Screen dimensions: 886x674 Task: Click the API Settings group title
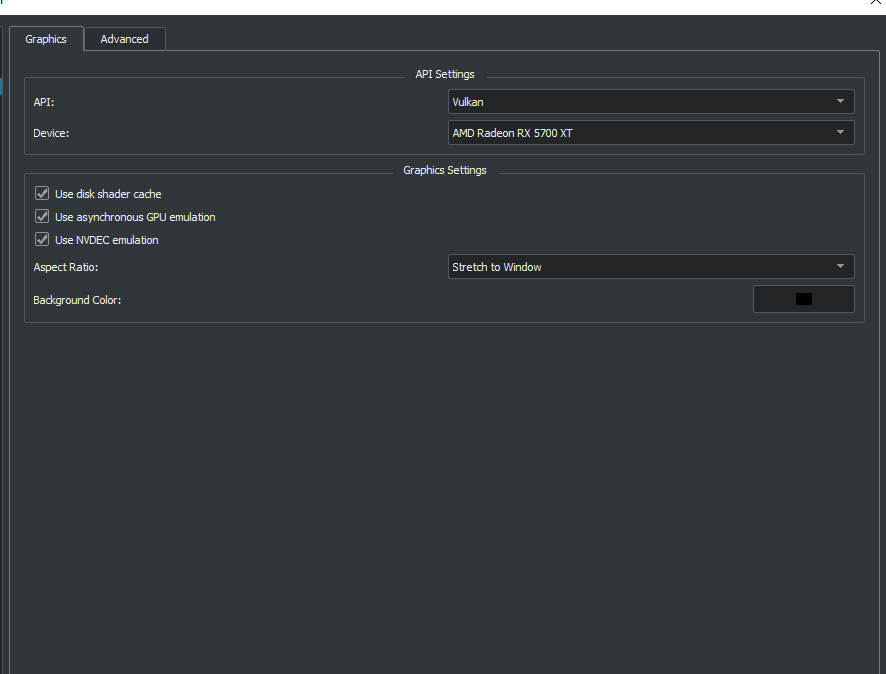click(445, 74)
